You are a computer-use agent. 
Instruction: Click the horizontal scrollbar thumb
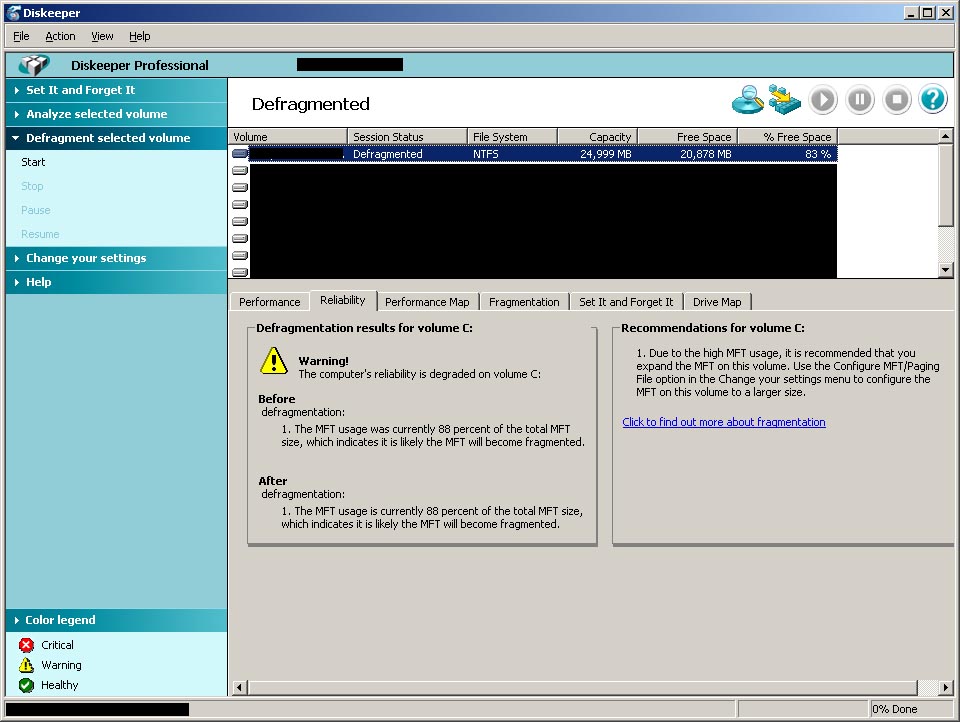click(x=582, y=688)
